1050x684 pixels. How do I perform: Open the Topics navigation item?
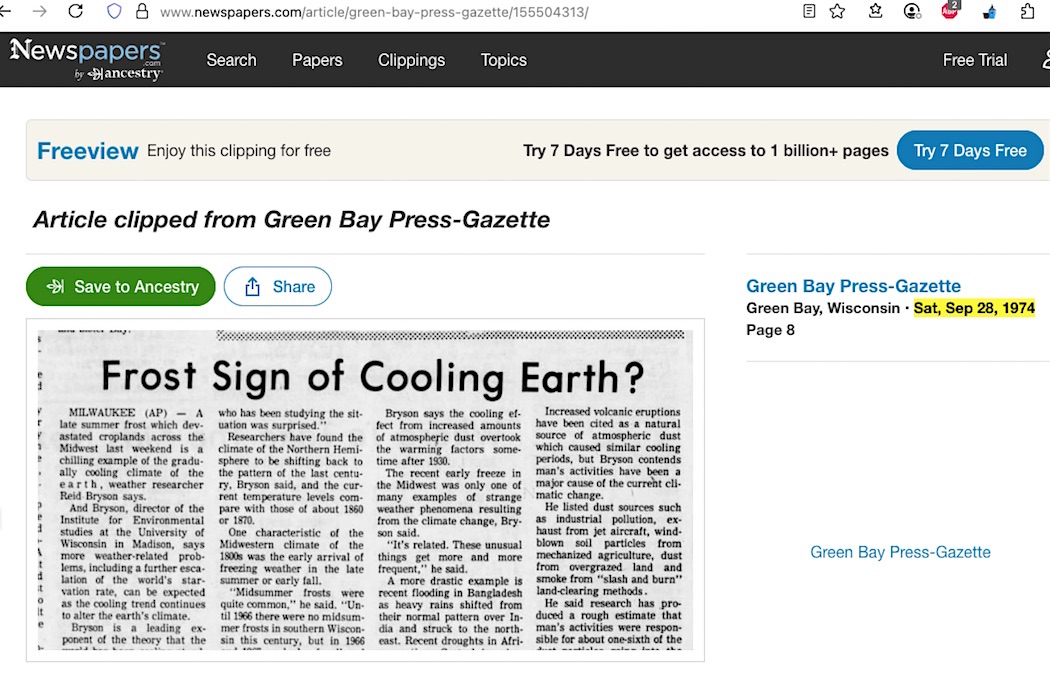[x=503, y=60]
